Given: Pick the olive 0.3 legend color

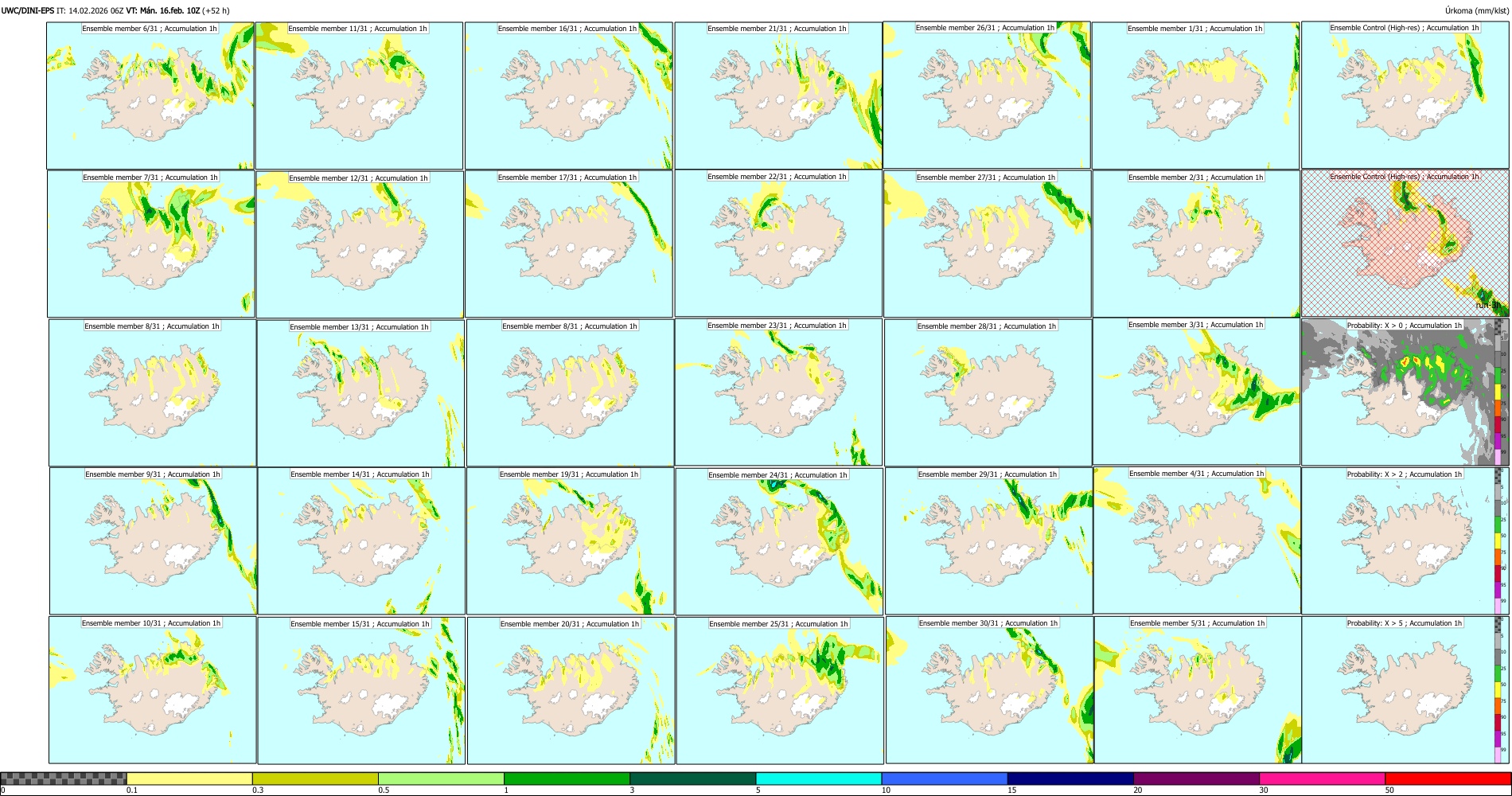Looking at the screenshot, I should (x=315, y=778).
